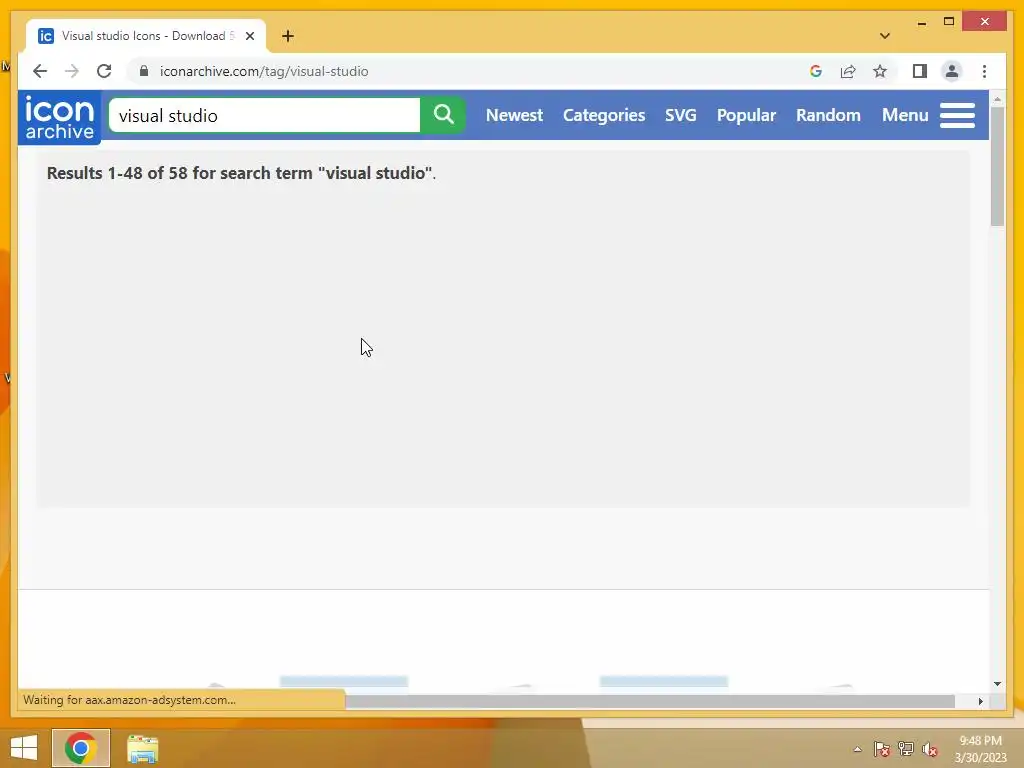Click the Google icon in address bar
Viewport: 1024px width, 768px height.
[816, 71]
